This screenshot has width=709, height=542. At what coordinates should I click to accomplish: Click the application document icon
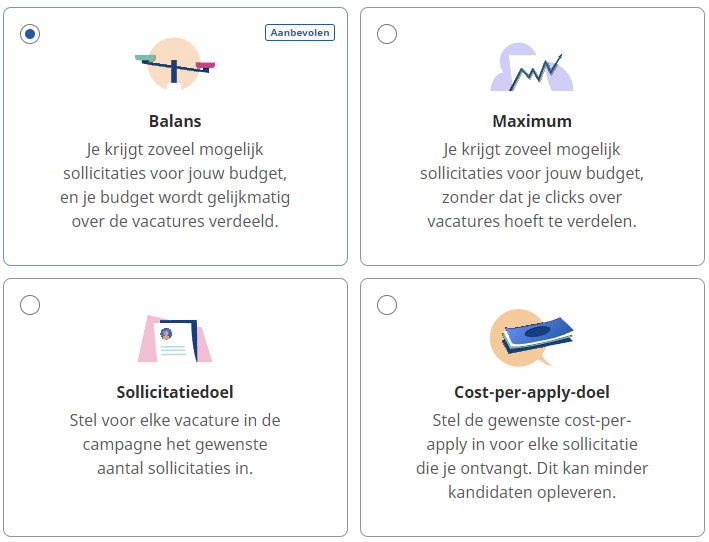tap(175, 338)
